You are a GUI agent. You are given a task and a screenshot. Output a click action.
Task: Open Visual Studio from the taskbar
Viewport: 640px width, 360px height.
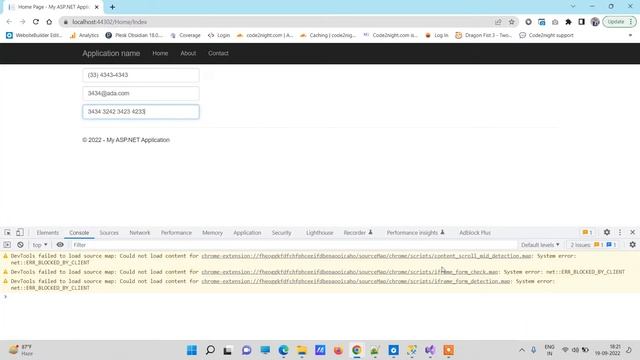pyautogui.click(x=430, y=350)
